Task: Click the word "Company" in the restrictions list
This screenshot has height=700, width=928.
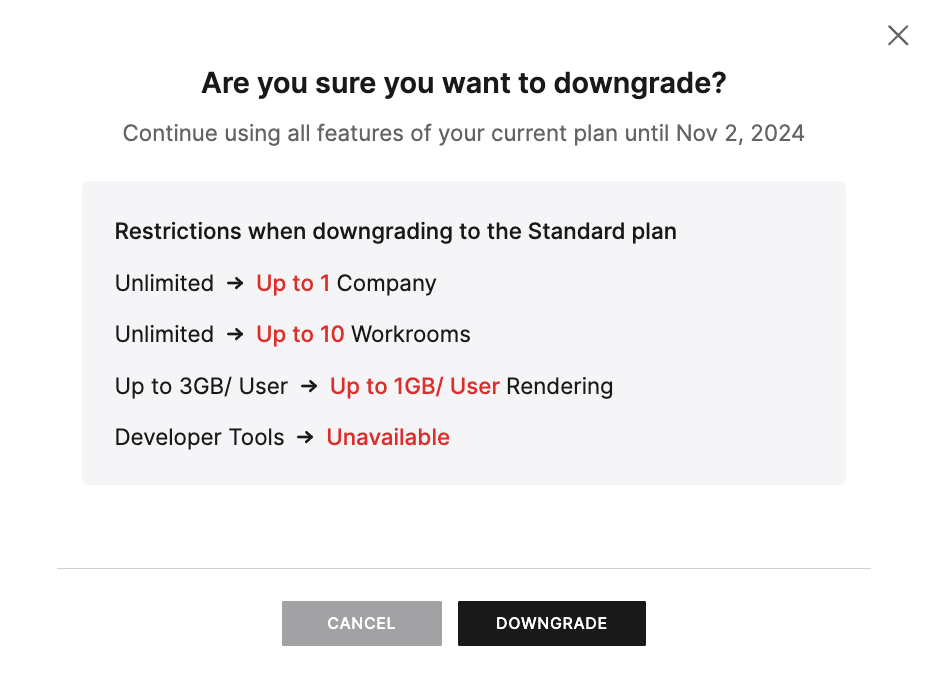Action: 386,283
